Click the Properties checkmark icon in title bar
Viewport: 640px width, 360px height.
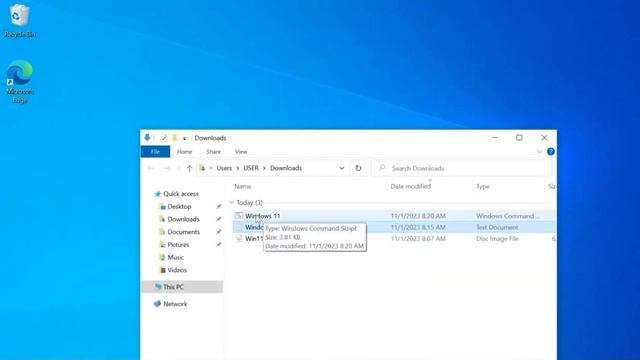coord(163,138)
